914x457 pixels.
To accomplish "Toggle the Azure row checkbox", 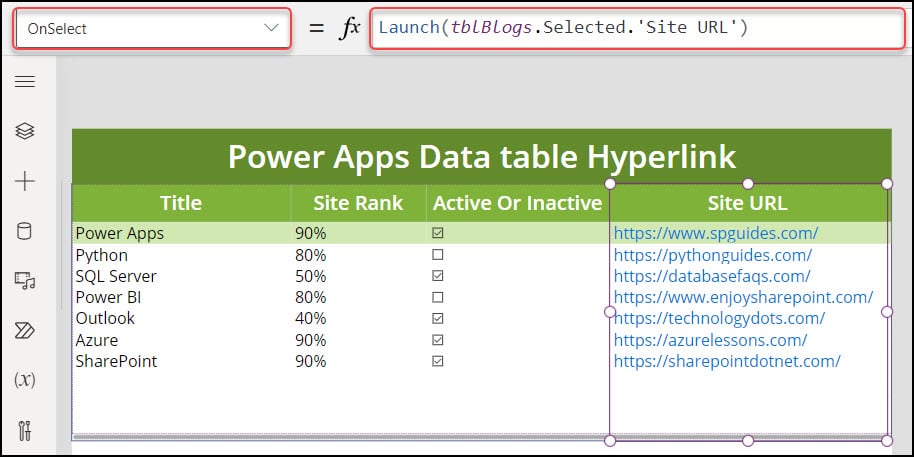I will tap(438, 340).
